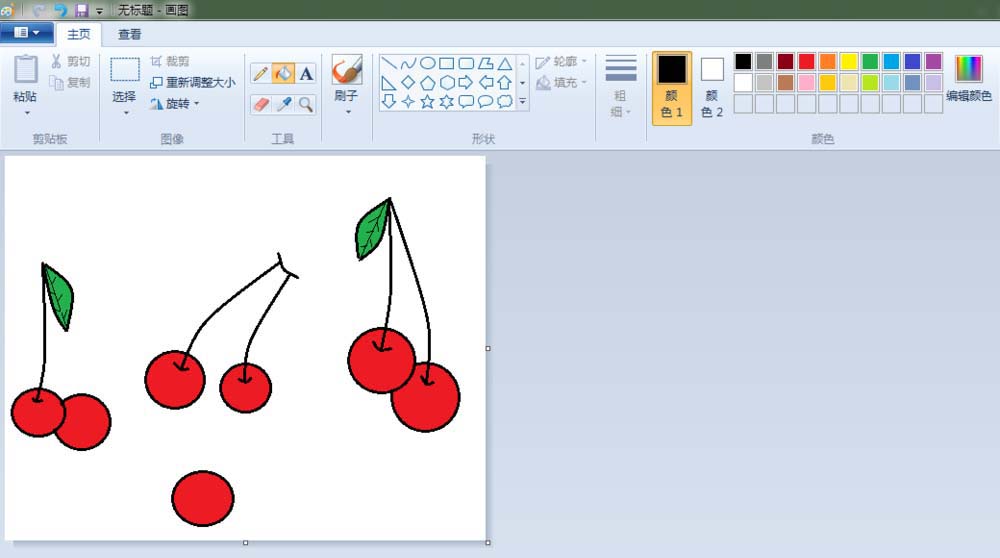Open the Select tool dropdown arrow
The height and width of the screenshot is (558, 1000).
point(126,113)
